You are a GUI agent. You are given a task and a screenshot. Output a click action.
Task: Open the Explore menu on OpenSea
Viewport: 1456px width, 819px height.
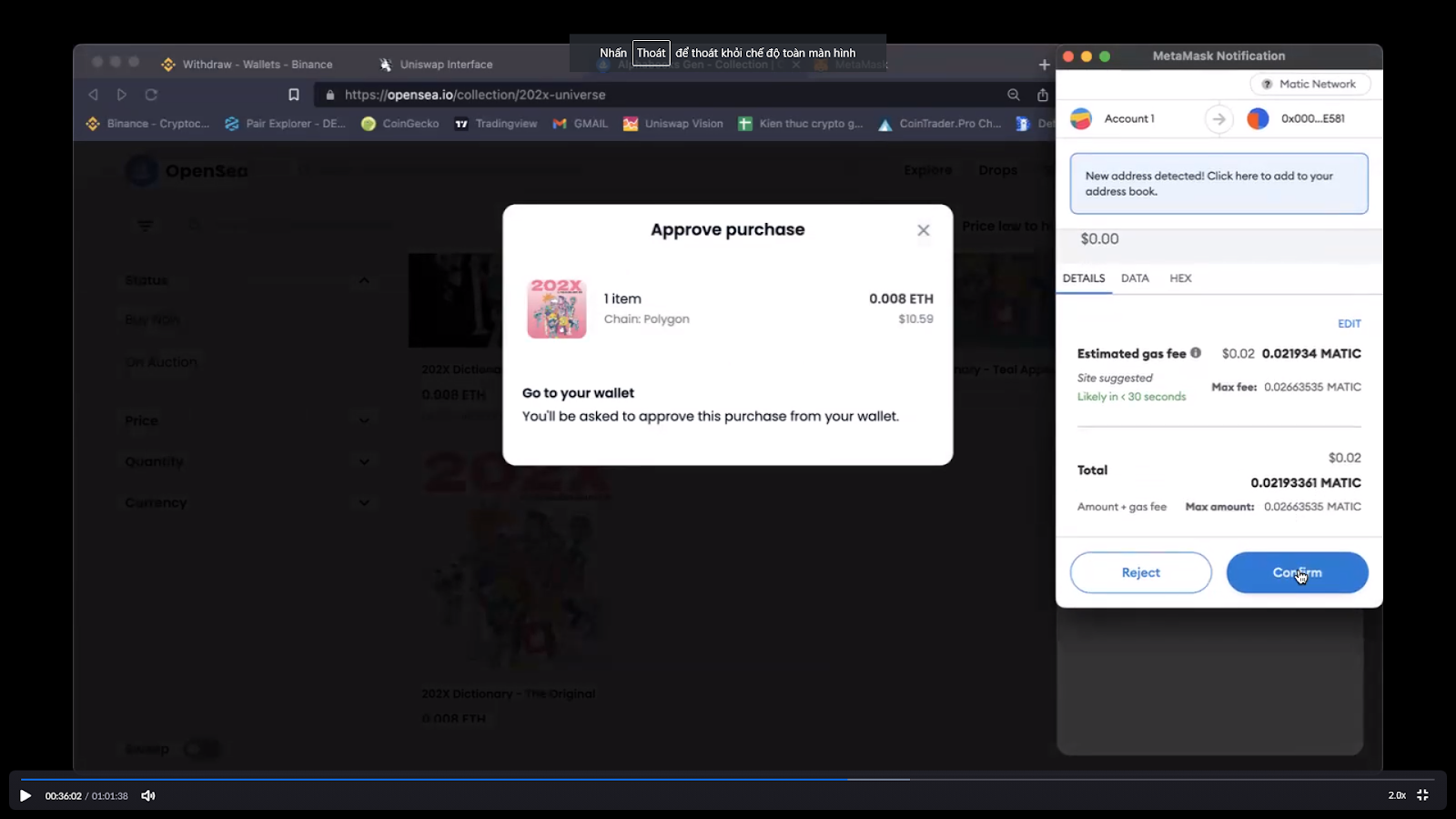click(x=927, y=170)
